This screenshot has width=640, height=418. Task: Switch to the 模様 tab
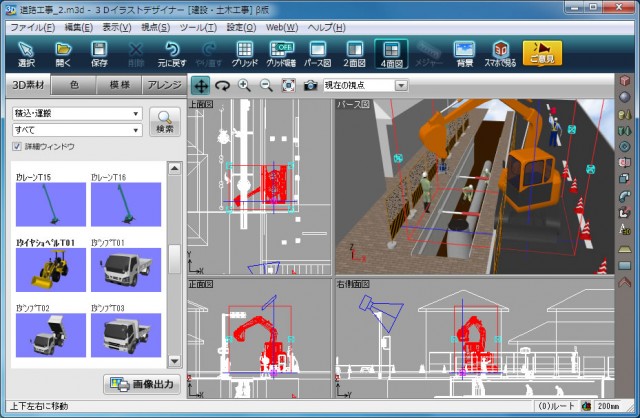(119, 86)
